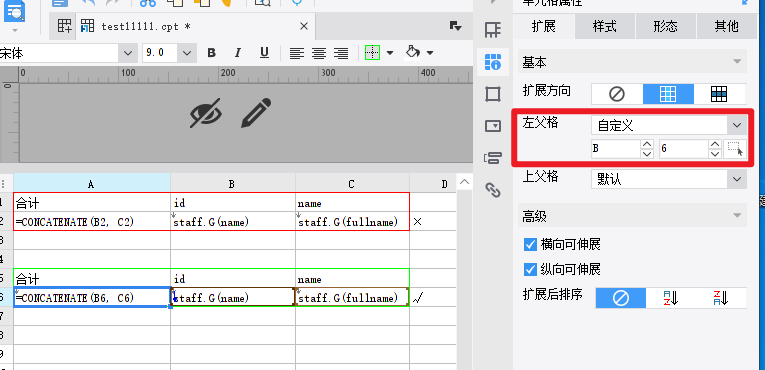The height and width of the screenshot is (370, 765).
Task: Toggle bold formatting
Action: [211, 53]
